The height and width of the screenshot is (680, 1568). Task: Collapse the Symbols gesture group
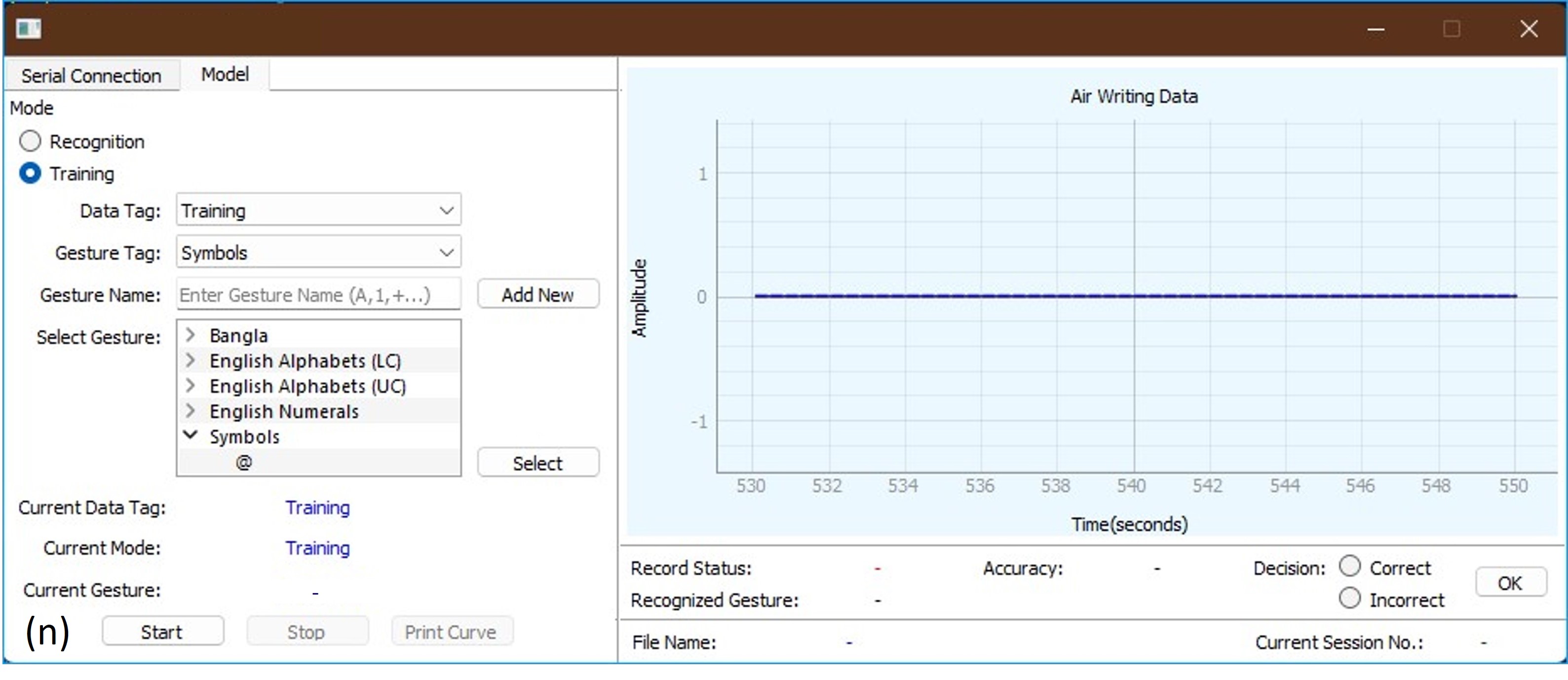click(191, 436)
